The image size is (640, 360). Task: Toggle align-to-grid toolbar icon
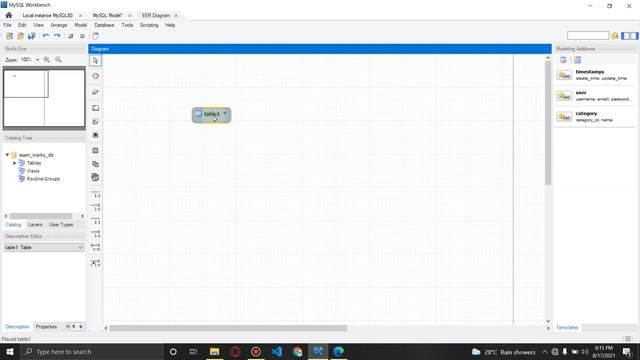(82, 36)
